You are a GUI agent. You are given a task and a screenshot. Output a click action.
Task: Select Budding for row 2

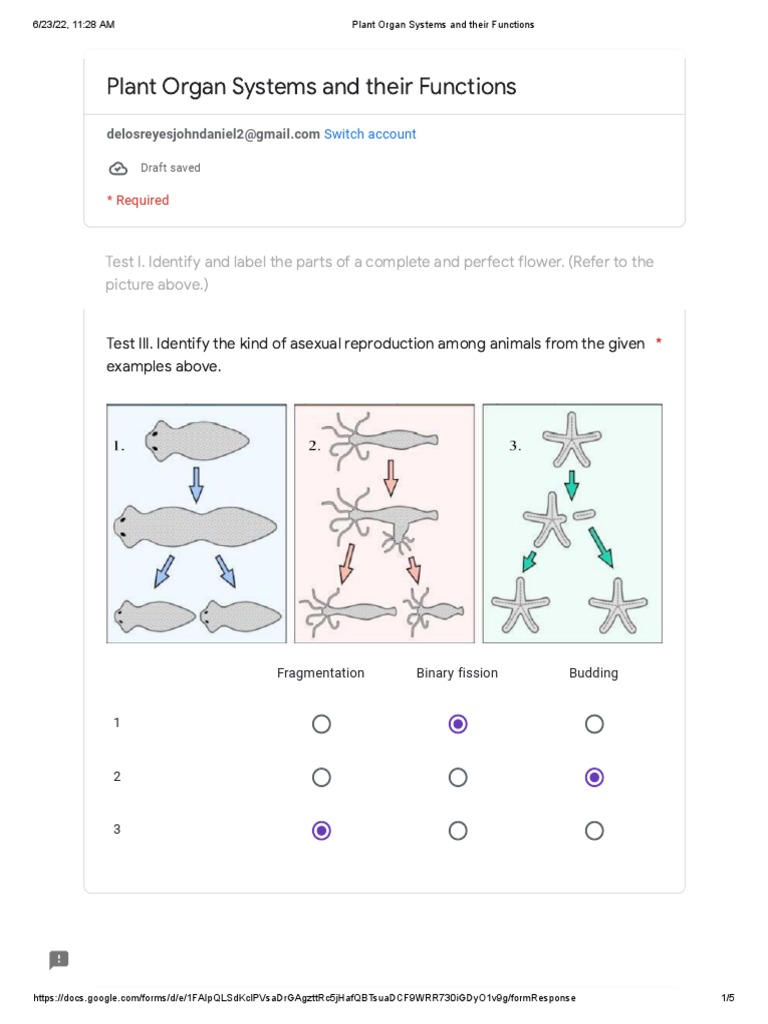tap(594, 777)
